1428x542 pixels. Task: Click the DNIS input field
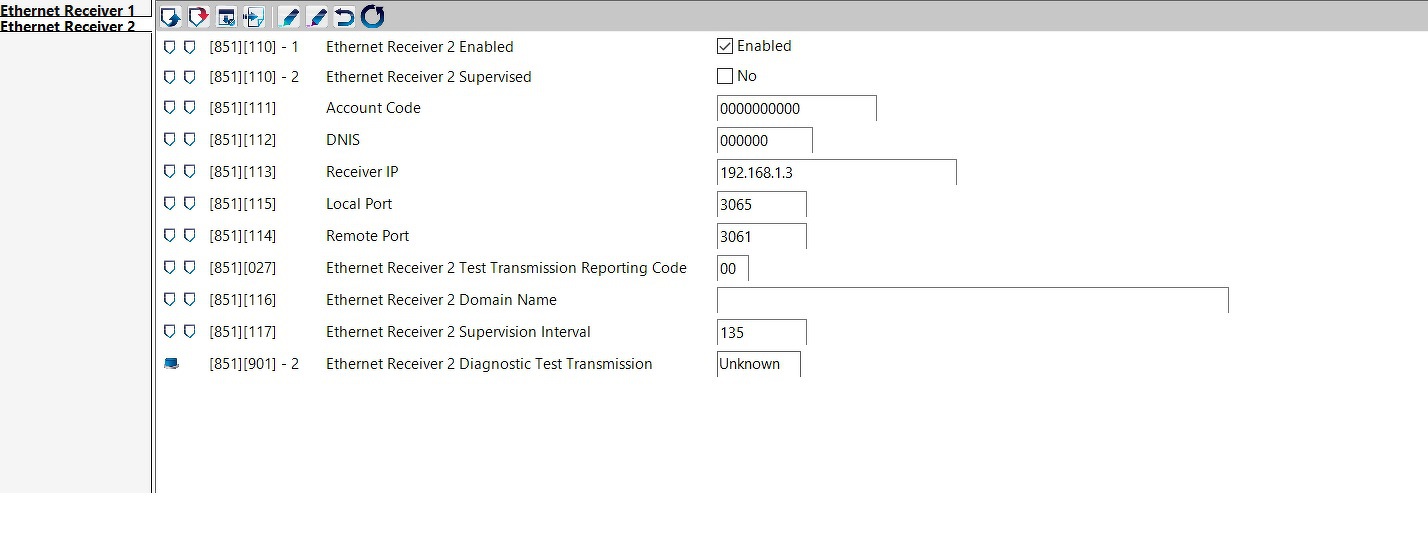point(765,140)
